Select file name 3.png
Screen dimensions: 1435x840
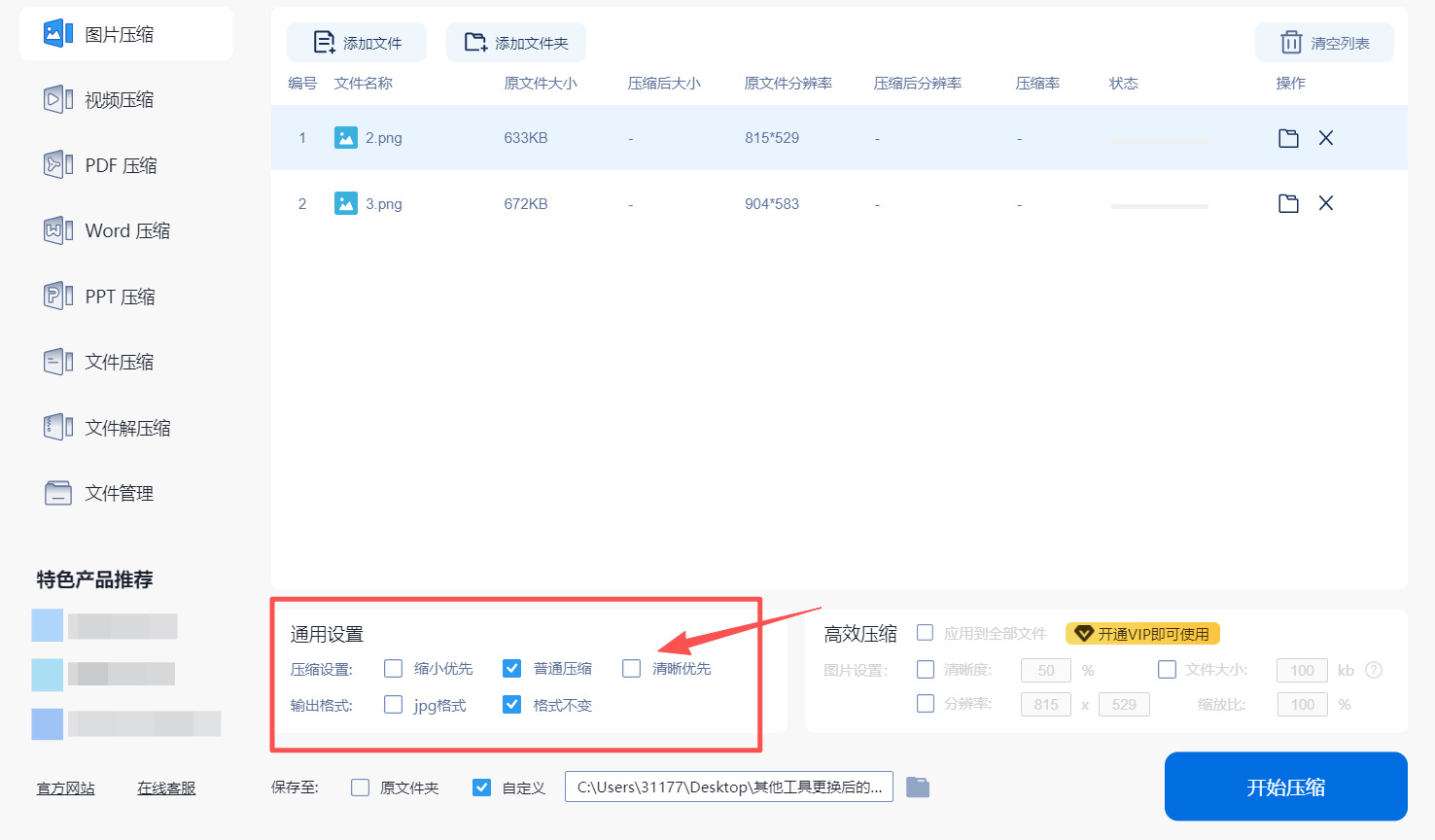click(384, 204)
